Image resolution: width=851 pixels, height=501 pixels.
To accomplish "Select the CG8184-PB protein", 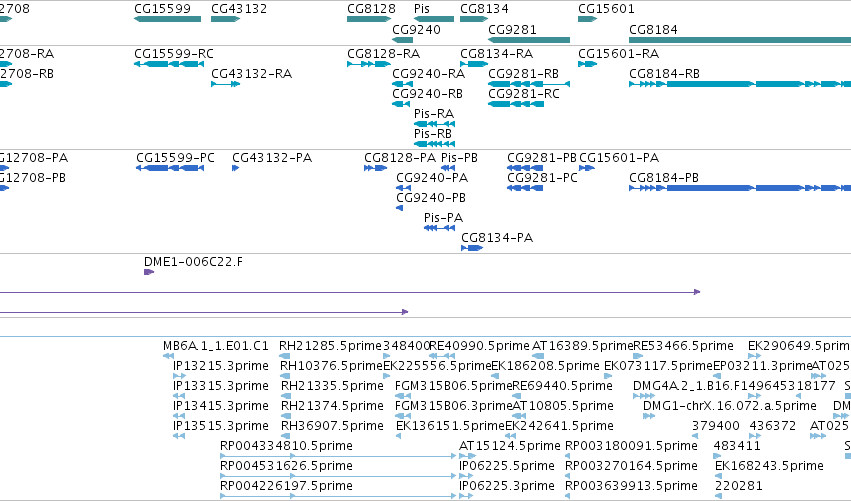I will pos(740,188).
